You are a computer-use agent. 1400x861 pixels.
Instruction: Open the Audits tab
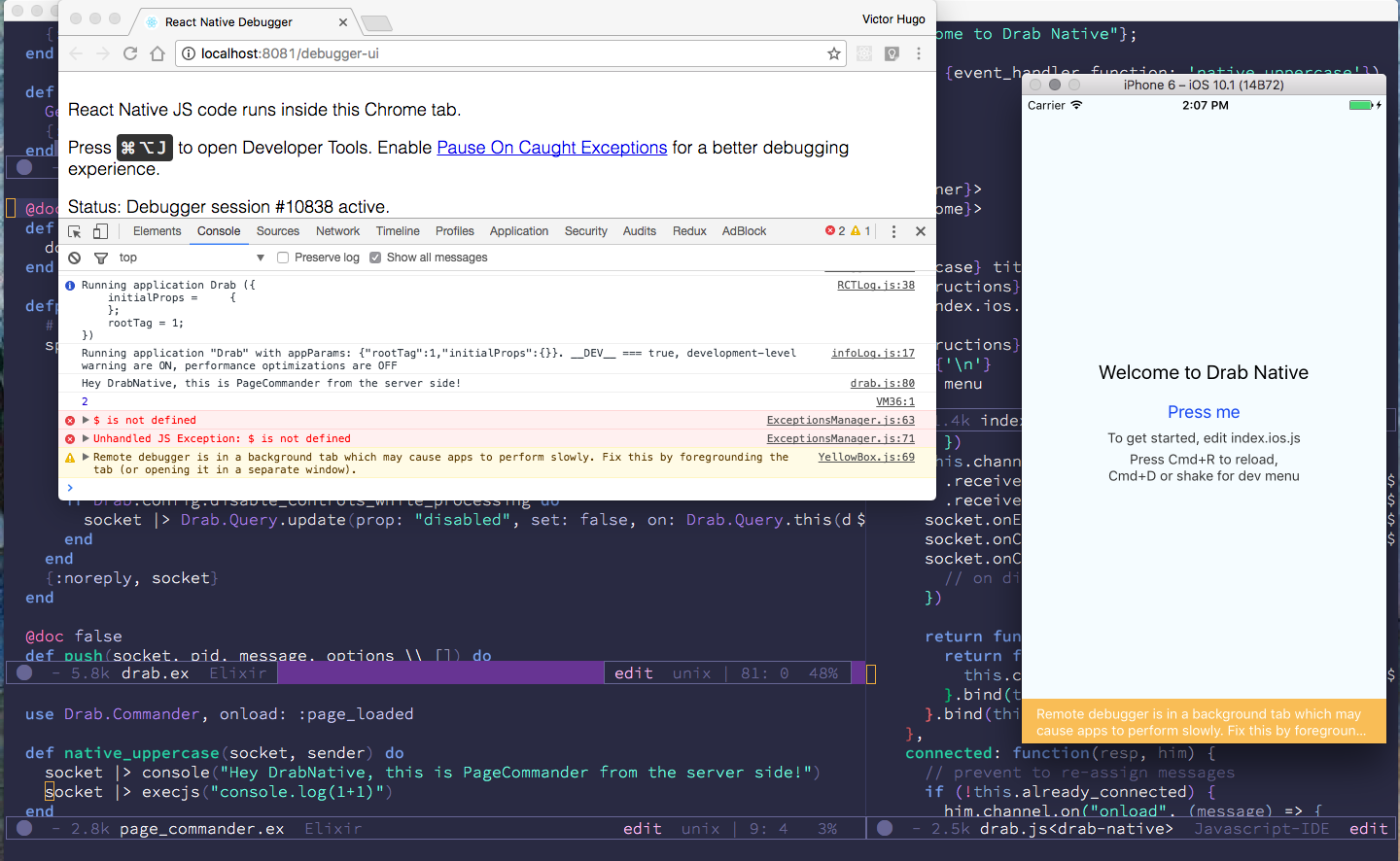(640, 231)
